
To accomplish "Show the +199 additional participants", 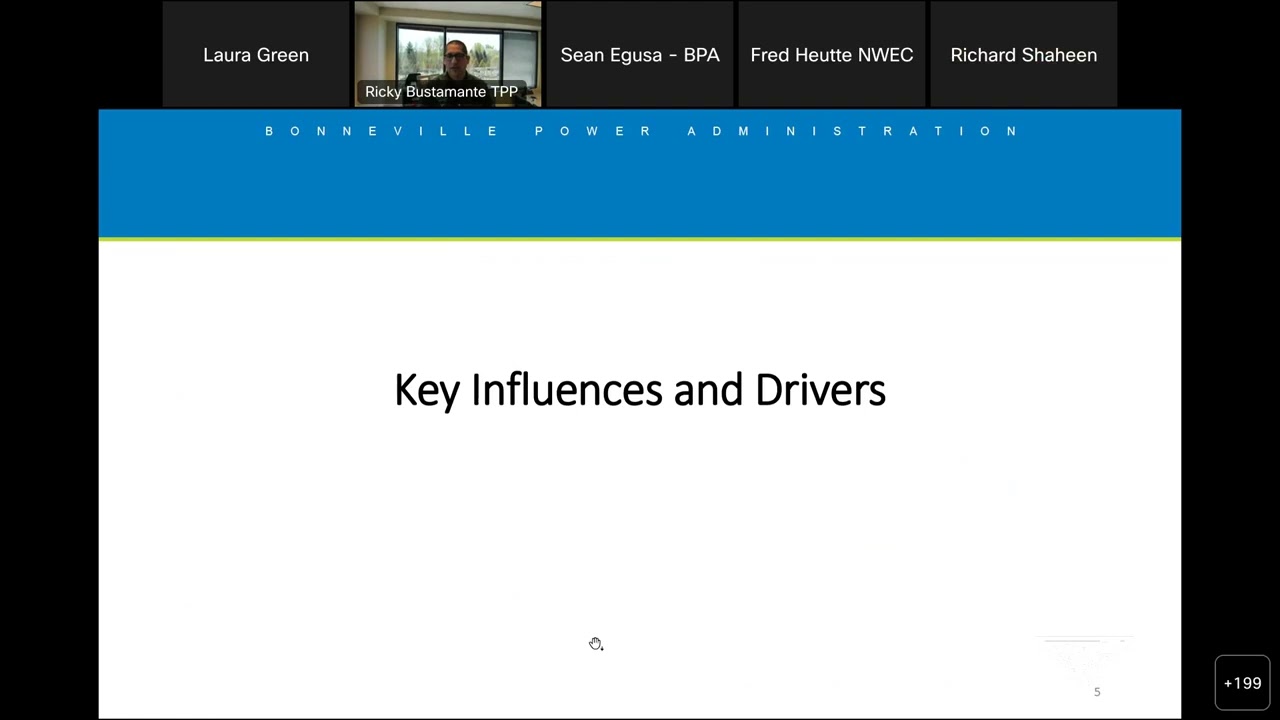I will 1242,683.
